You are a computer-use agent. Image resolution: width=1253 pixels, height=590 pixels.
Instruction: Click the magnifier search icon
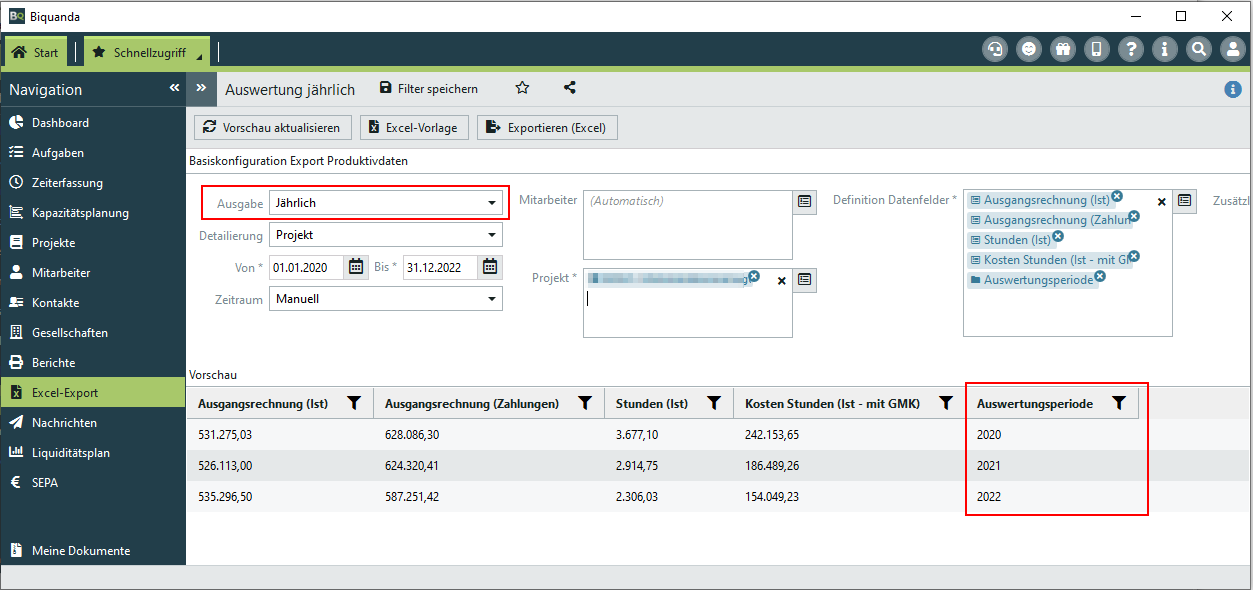tap(1198, 49)
